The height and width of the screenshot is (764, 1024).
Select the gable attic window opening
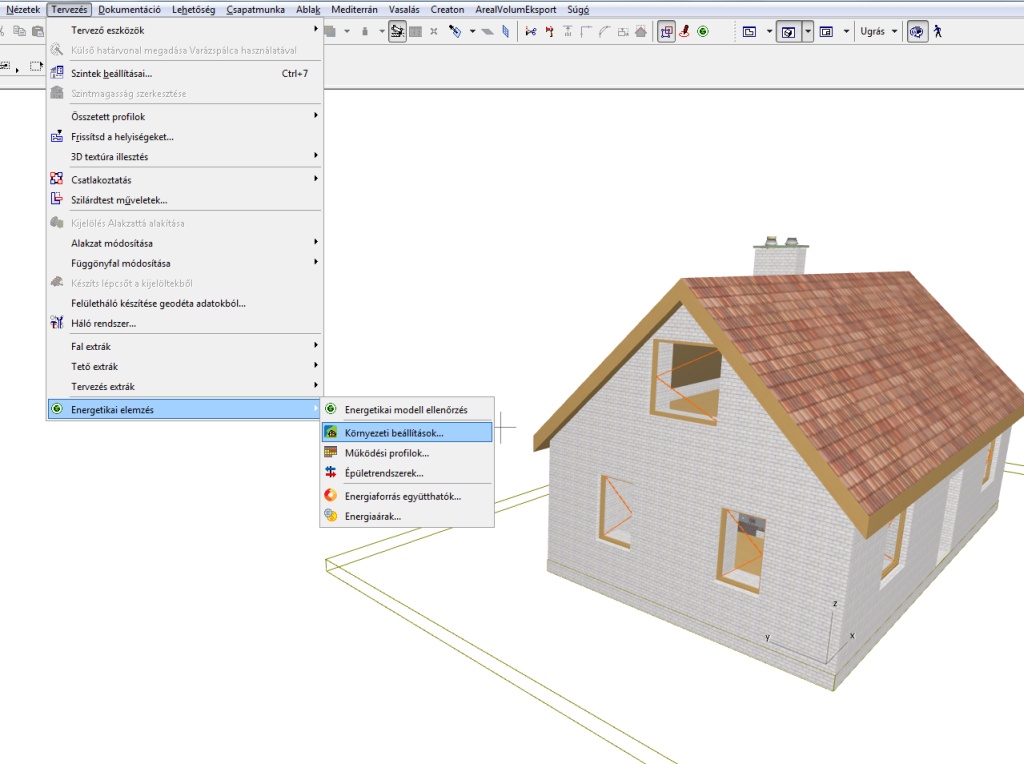(686, 381)
